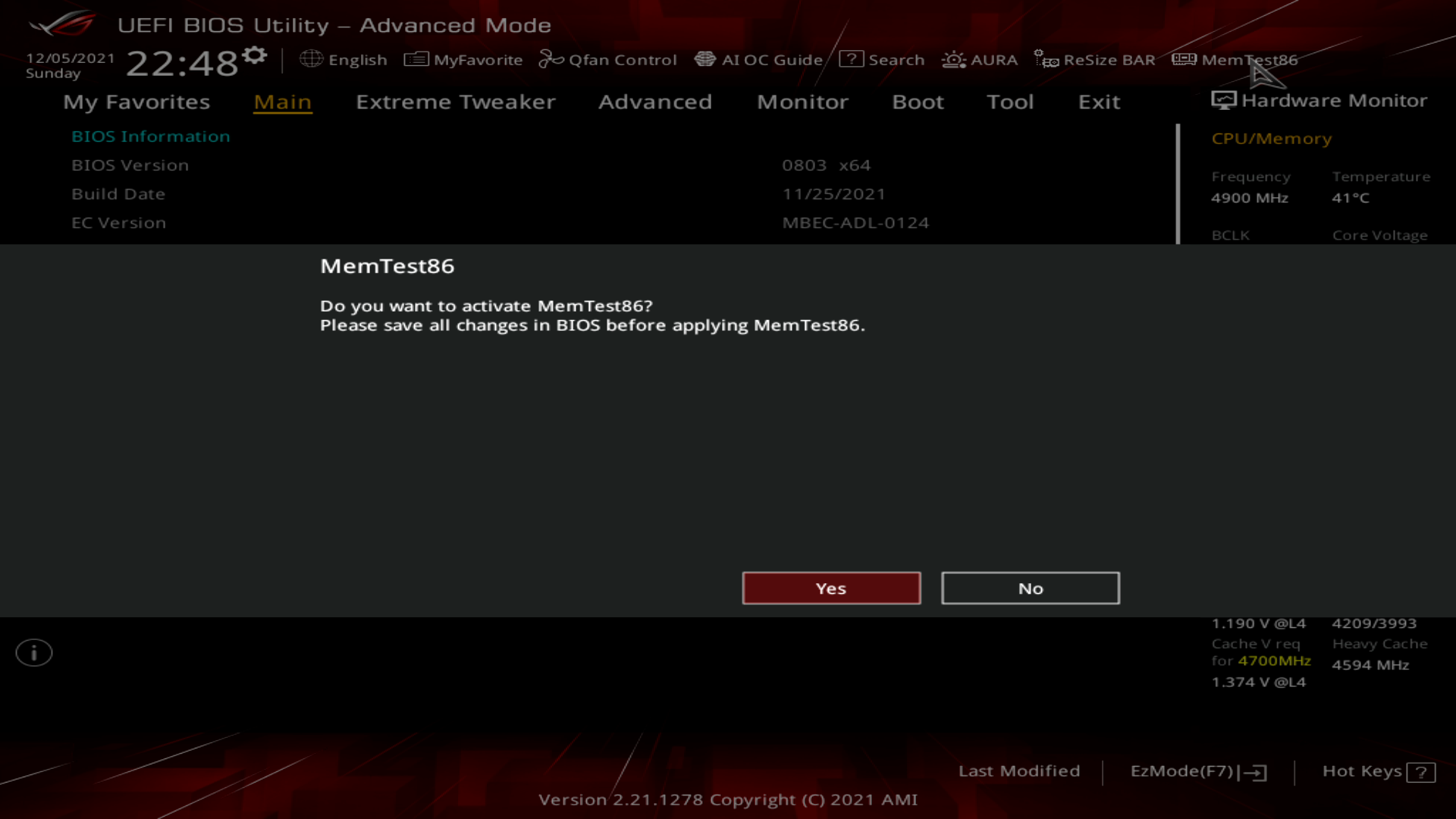Image resolution: width=1456 pixels, height=819 pixels.
Task: Click the clock settings gear icon
Action: [x=255, y=55]
